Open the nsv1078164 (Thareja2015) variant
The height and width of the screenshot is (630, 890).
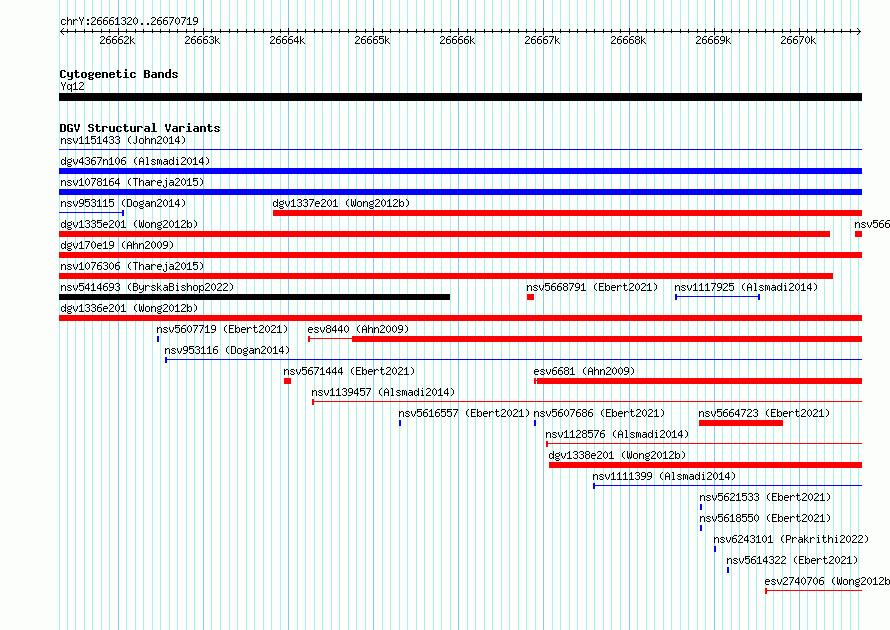[132, 182]
